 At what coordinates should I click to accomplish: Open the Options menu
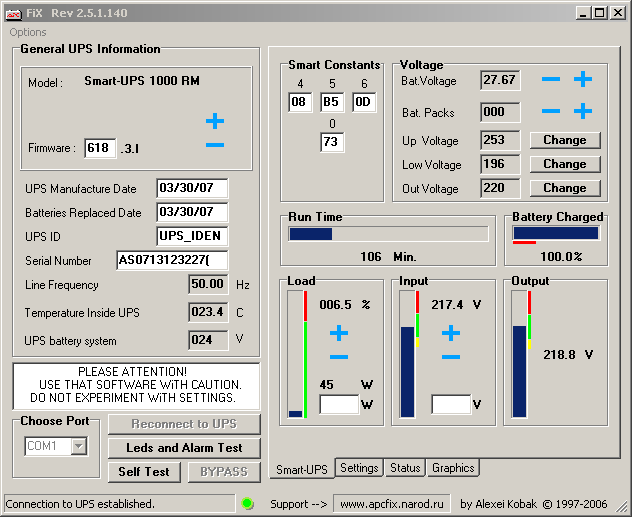click(x=28, y=32)
